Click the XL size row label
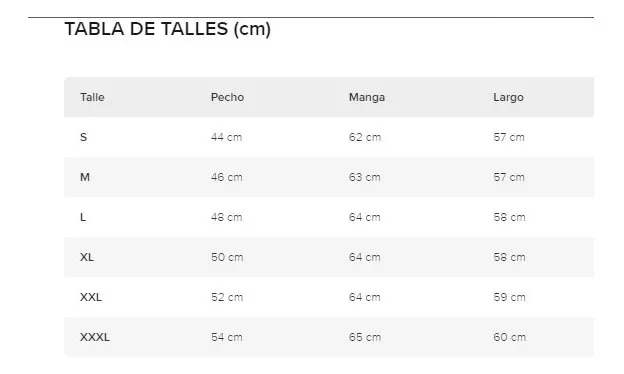This screenshot has height=374, width=624. (x=87, y=257)
